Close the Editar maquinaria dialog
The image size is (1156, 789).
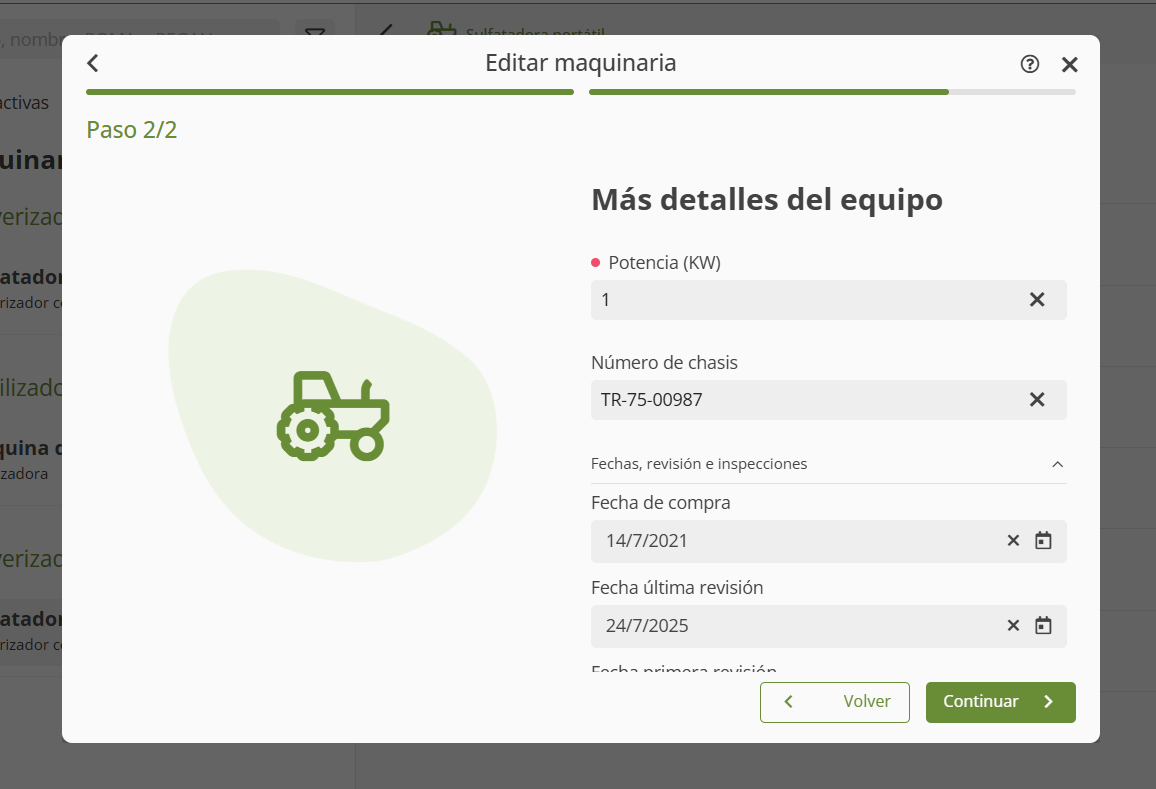(x=1069, y=65)
